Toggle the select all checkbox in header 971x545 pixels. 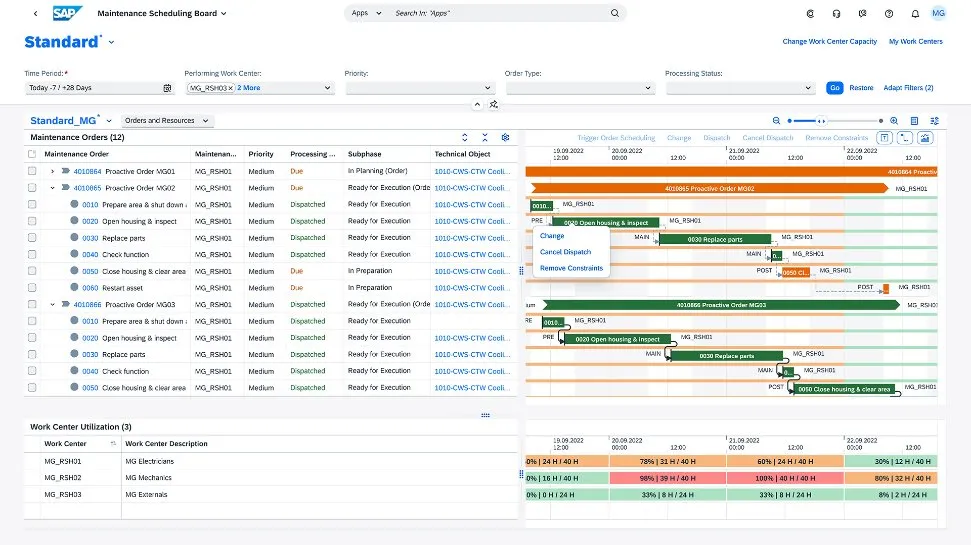33,154
